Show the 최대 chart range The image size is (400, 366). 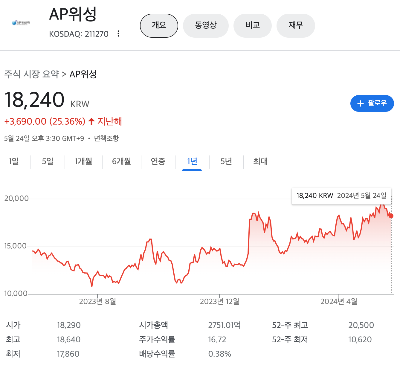click(260, 162)
